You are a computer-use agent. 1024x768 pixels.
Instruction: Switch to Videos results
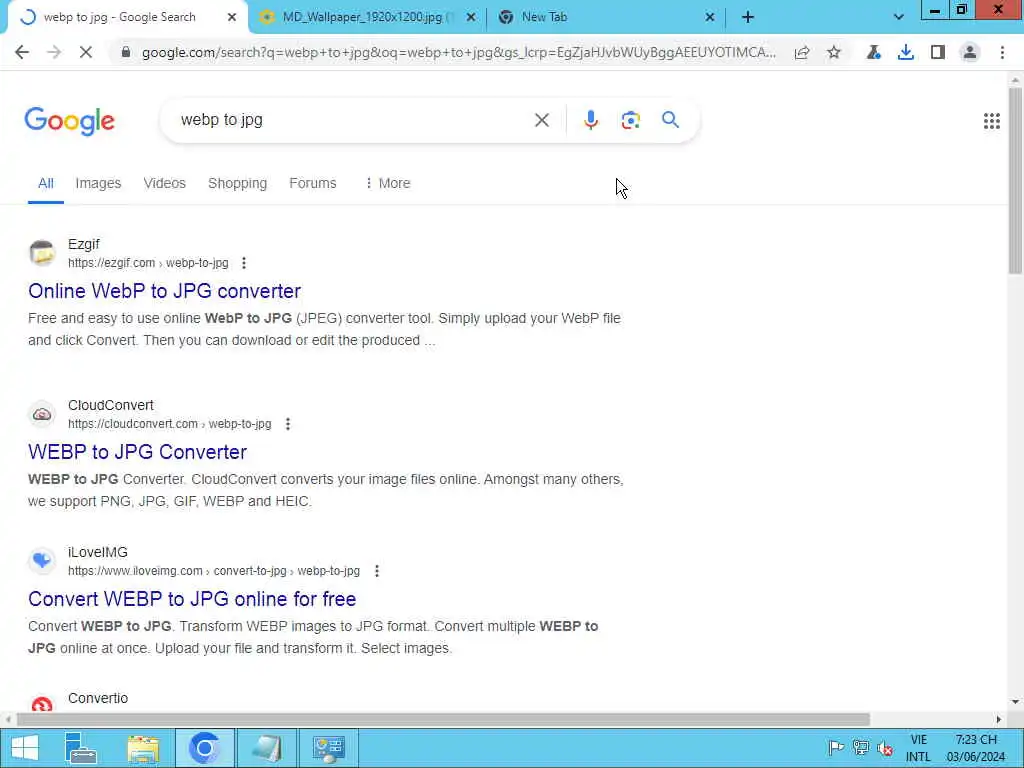pyautogui.click(x=165, y=184)
